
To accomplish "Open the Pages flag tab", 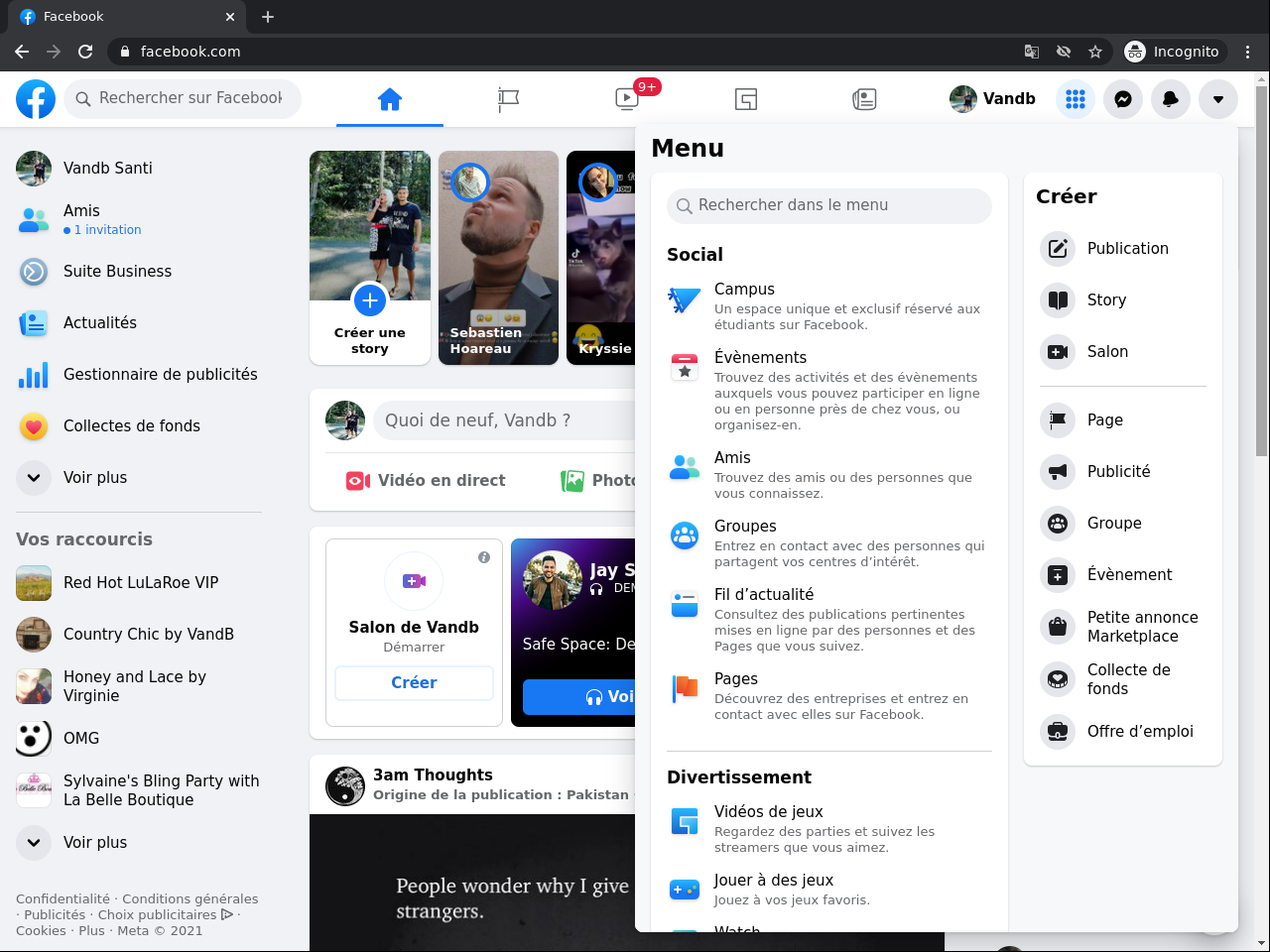I will coord(508,99).
